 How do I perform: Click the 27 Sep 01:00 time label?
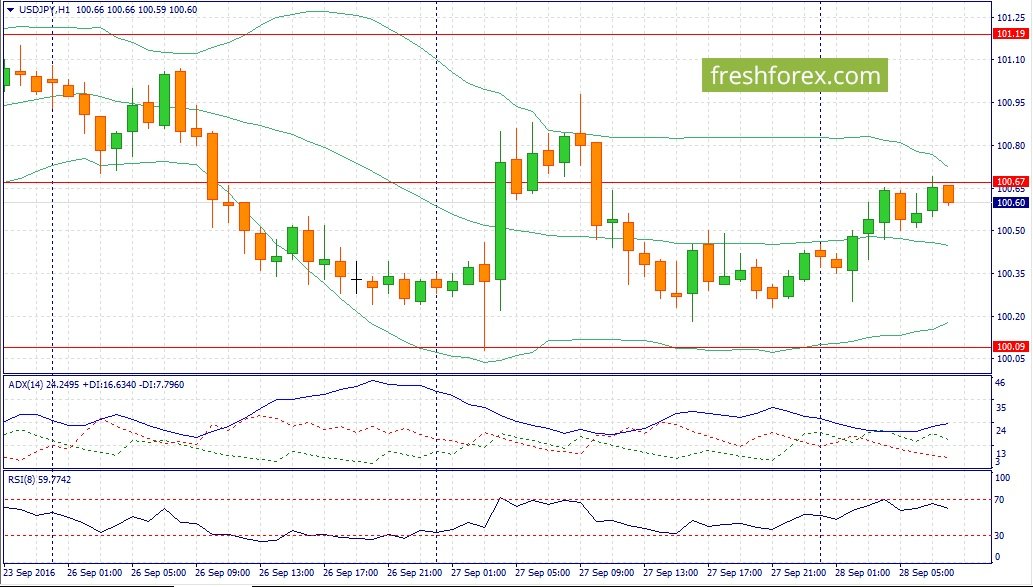click(479, 573)
